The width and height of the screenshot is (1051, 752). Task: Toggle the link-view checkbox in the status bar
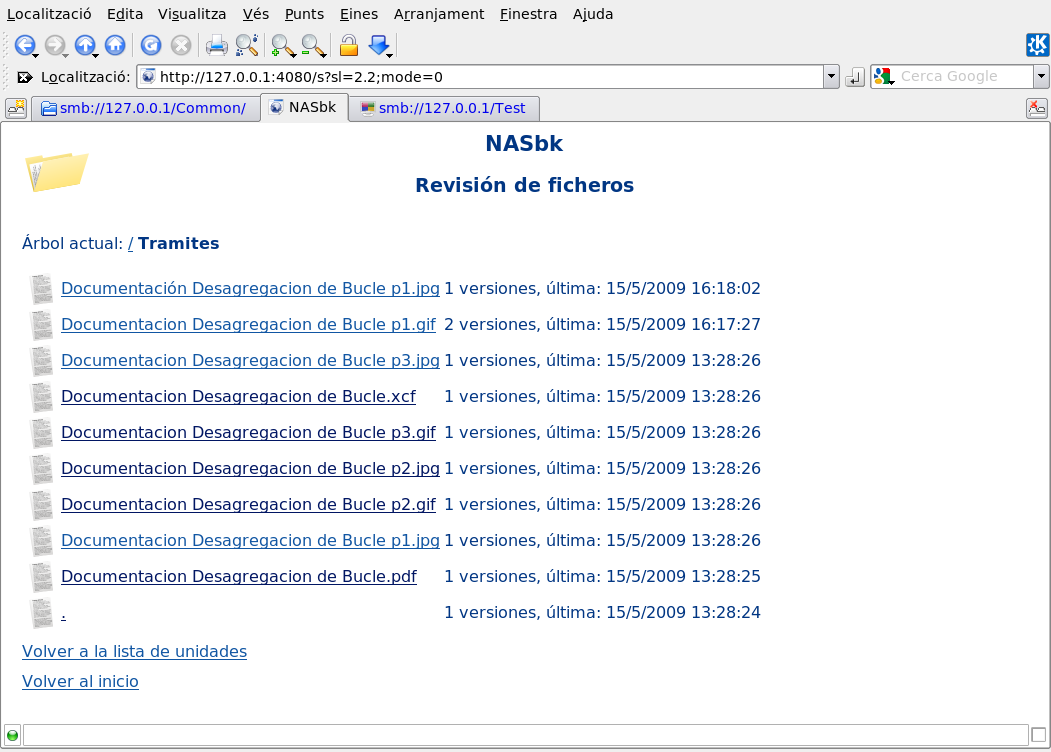(1038, 735)
